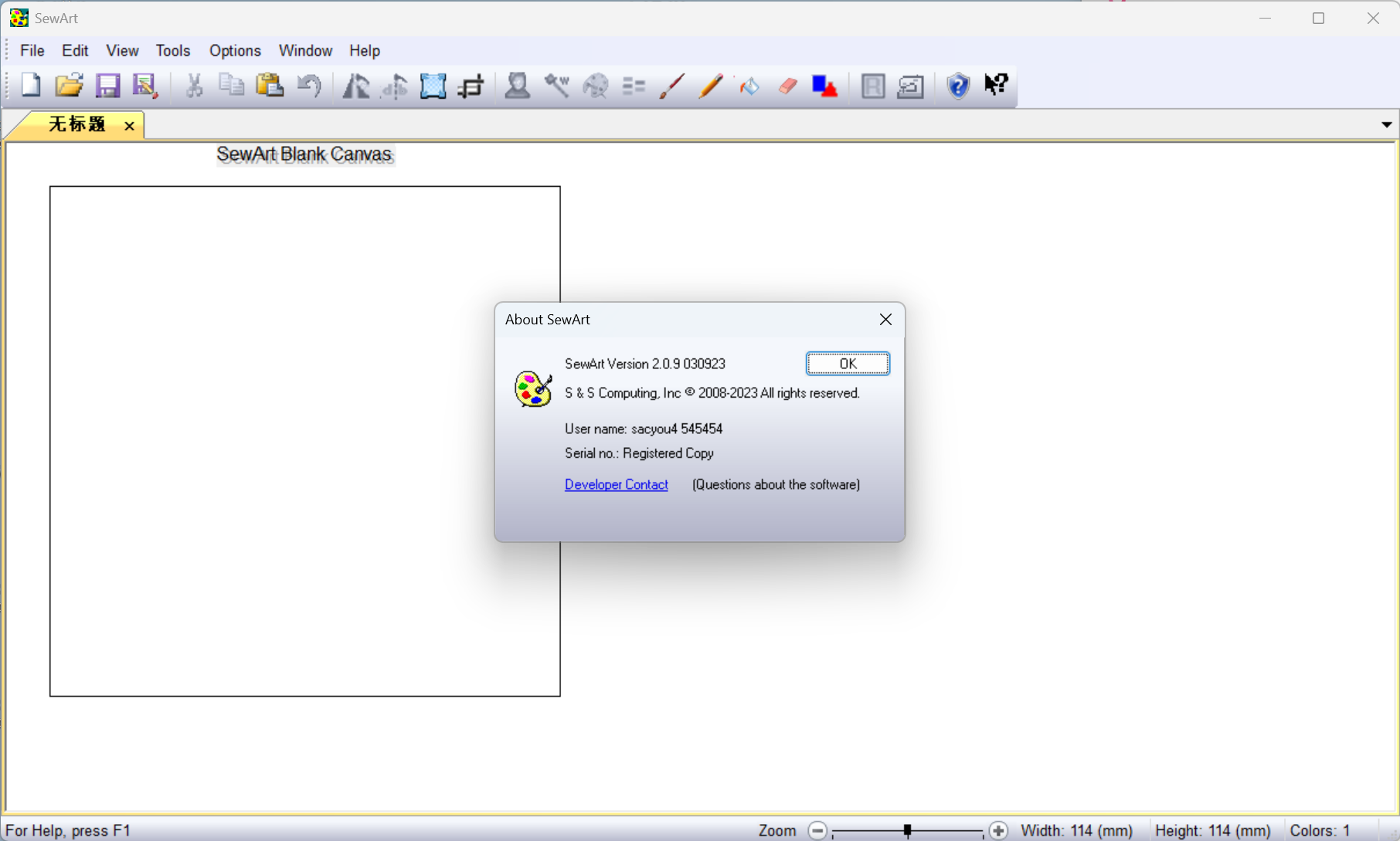1400x841 pixels.
Task: Click the zoom in plus button
Action: [998, 830]
